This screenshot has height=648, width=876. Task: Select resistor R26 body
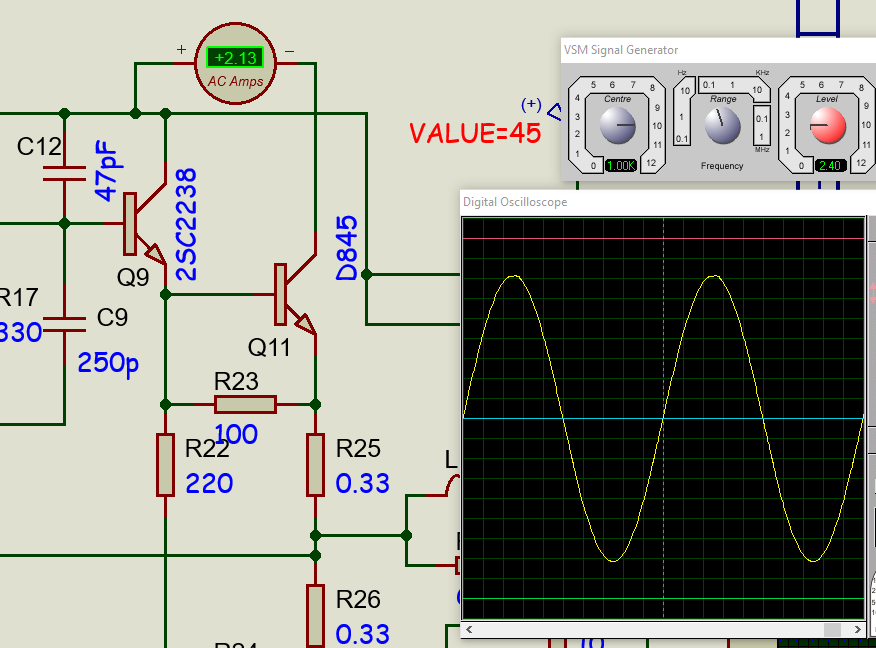point(315,616)
